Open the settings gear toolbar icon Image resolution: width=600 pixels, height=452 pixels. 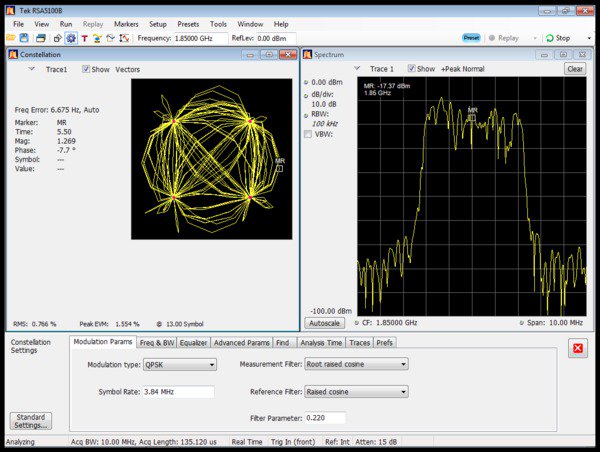tap(71, 38)
